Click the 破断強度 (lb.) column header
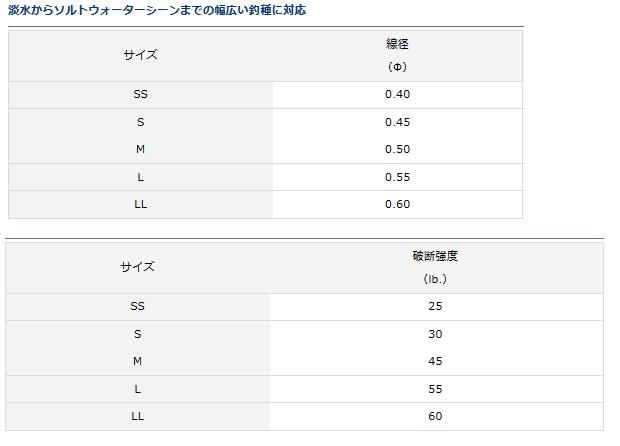 435,267
